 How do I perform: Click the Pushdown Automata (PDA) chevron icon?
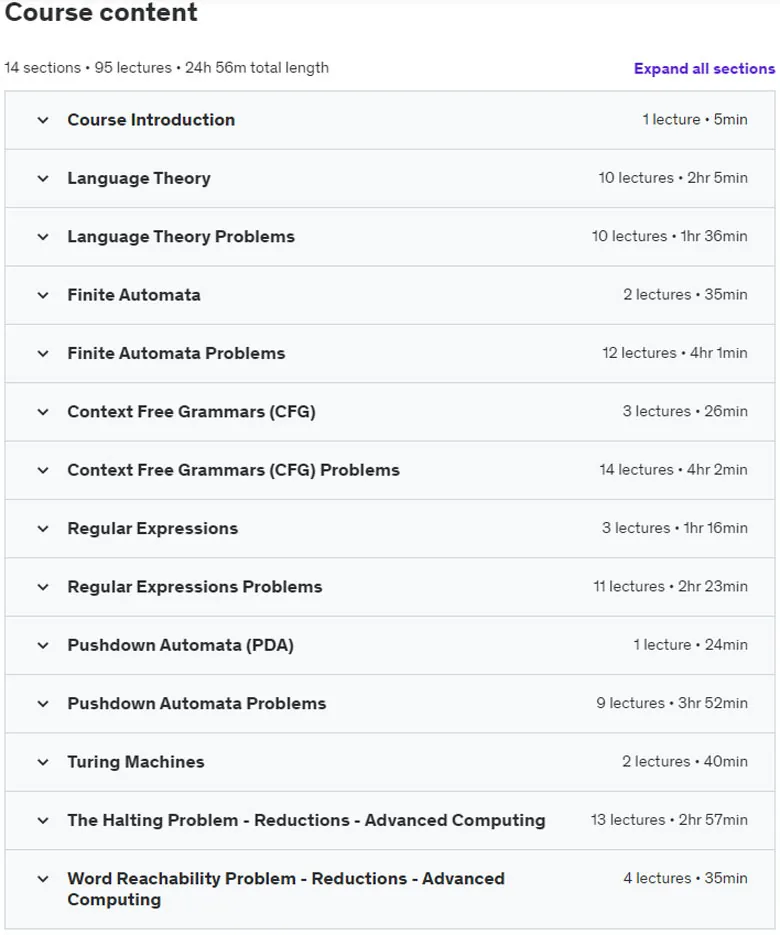43,646
